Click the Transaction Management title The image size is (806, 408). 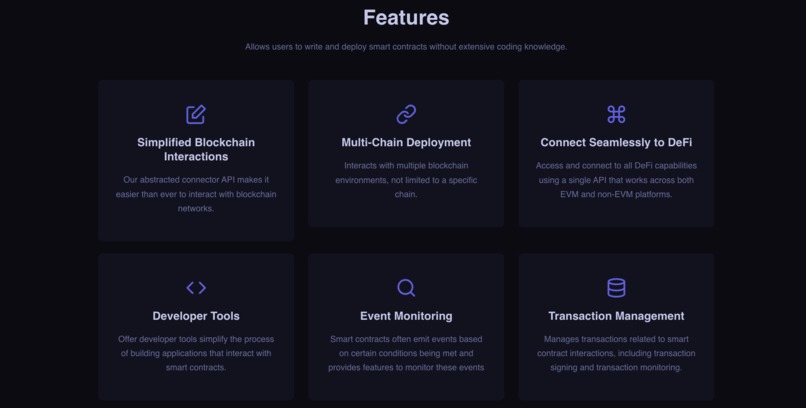click(x=616, y=316)
